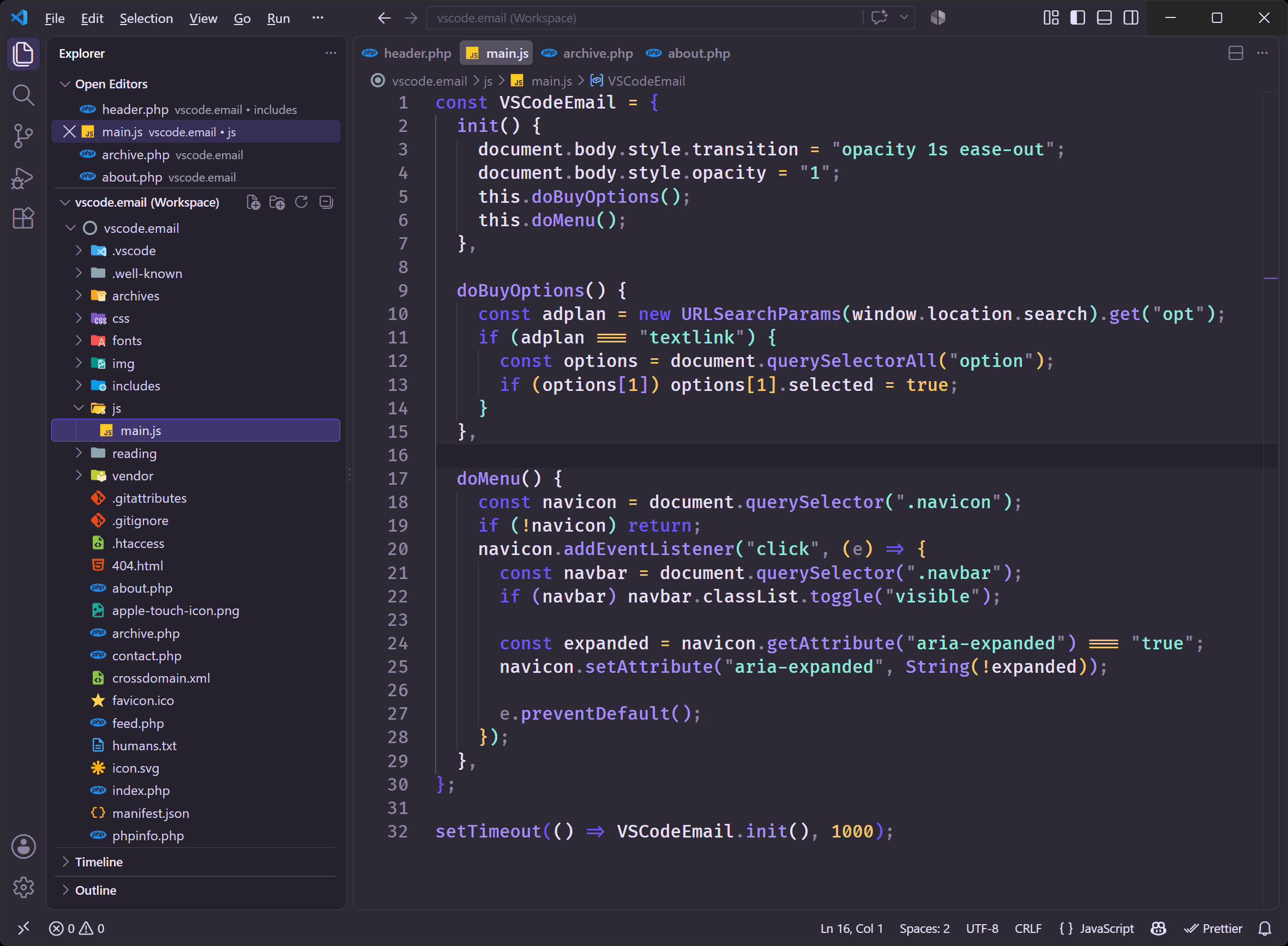
Task: Expand the archives folder
Action: tap(79, 296)
